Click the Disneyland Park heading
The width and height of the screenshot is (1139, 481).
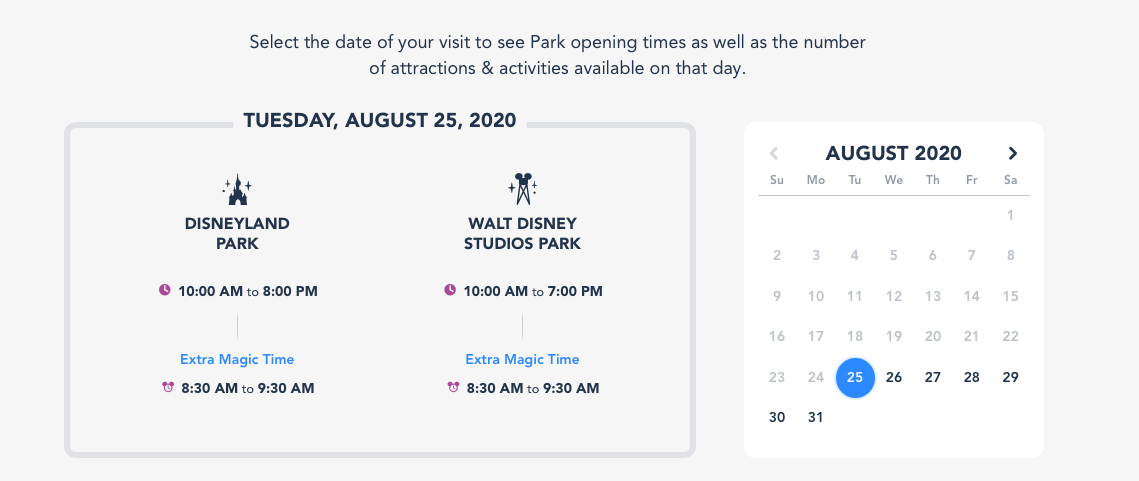(x=237, y=233)
